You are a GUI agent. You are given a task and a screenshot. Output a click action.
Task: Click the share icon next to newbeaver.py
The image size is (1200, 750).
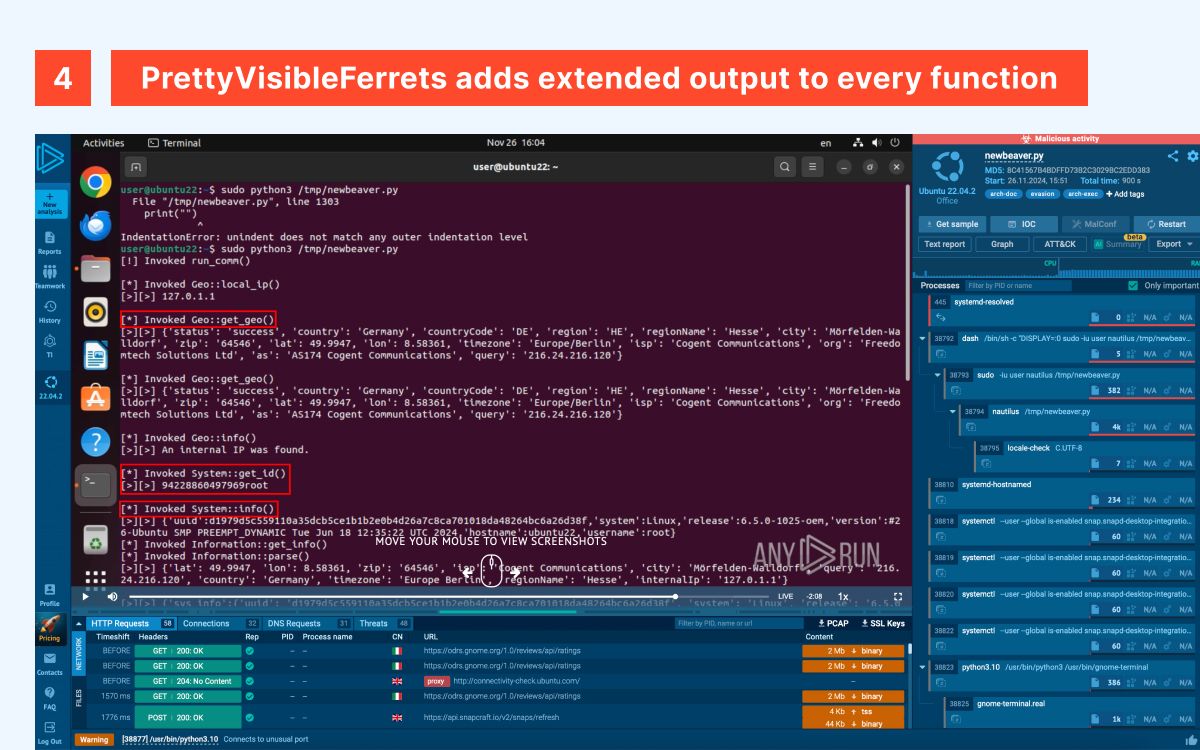coord(1173,156)
